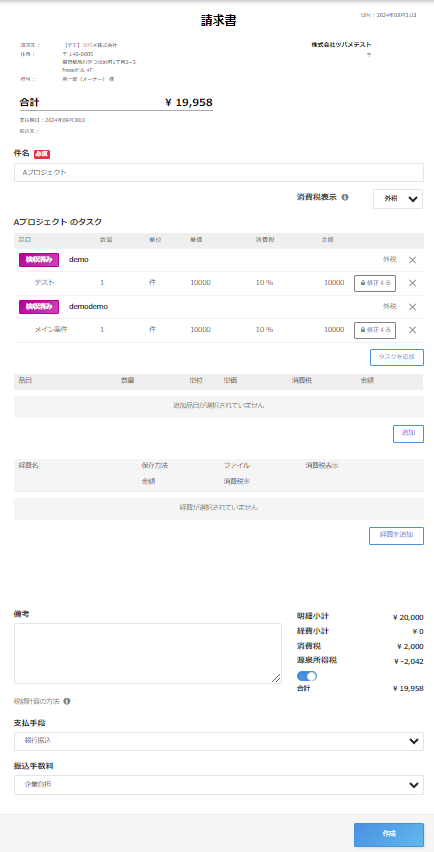Open the 外税 tax display dropdown
This screenshot has width=434, height=852.
click(x=398, y=199)
